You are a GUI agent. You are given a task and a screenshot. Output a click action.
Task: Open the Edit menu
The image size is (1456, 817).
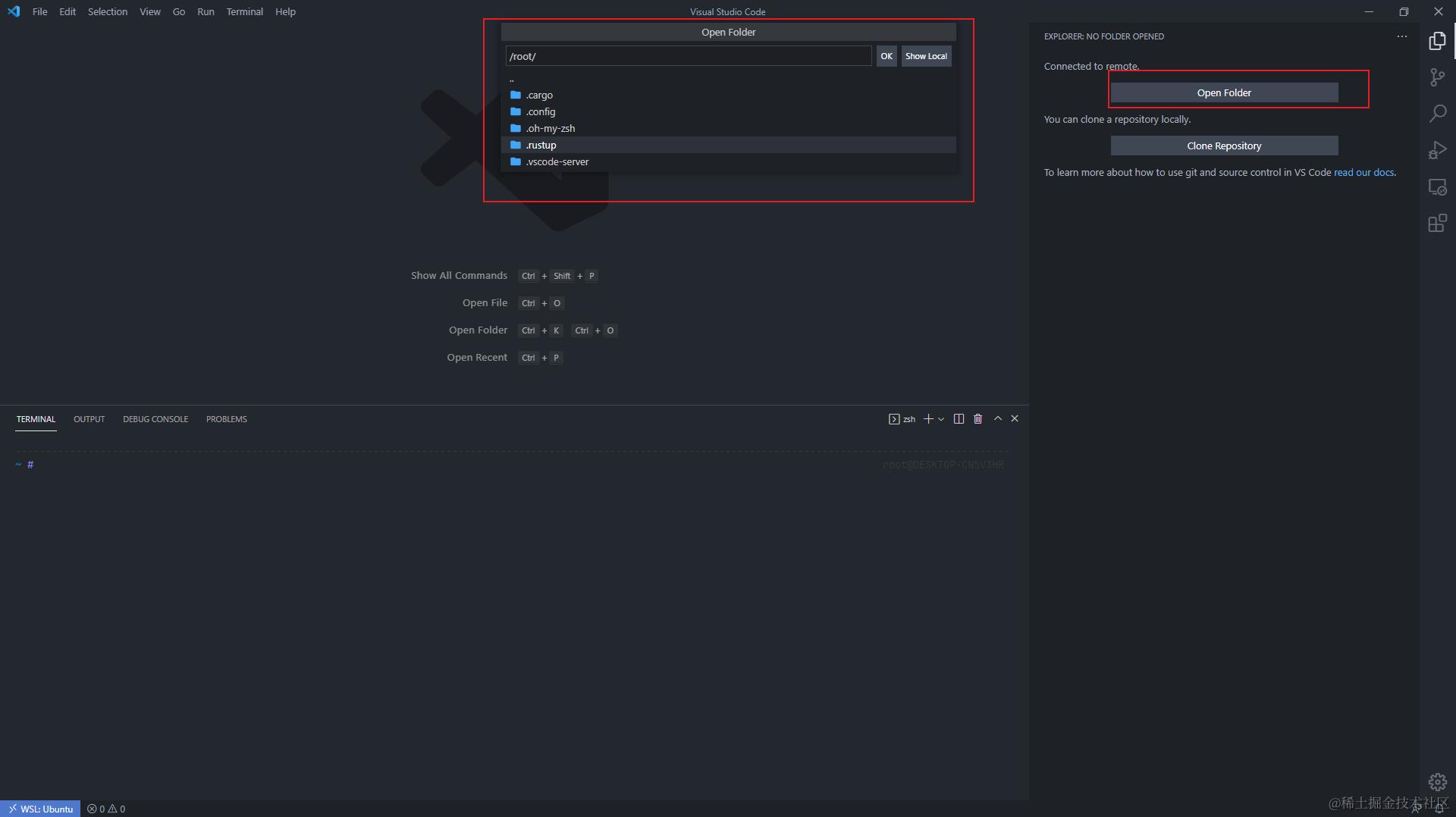(x=67, y=11)
